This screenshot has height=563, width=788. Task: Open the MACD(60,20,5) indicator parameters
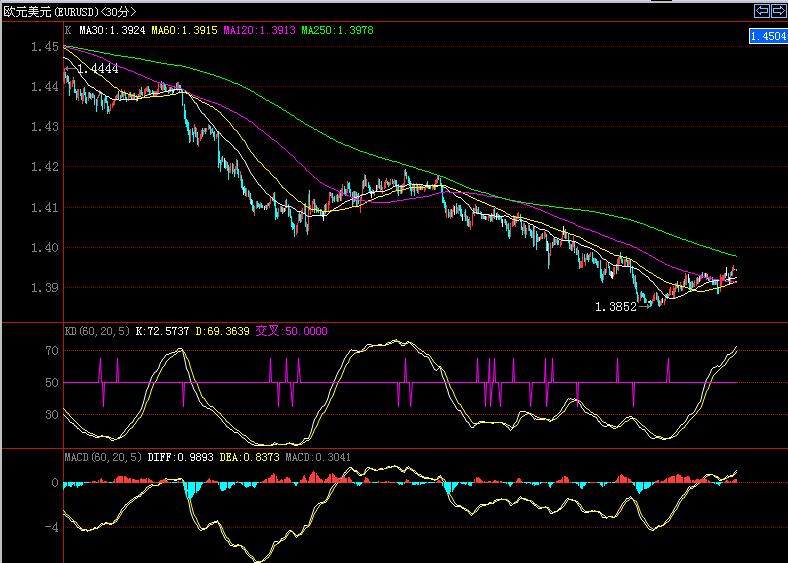[x=102, y=456]
